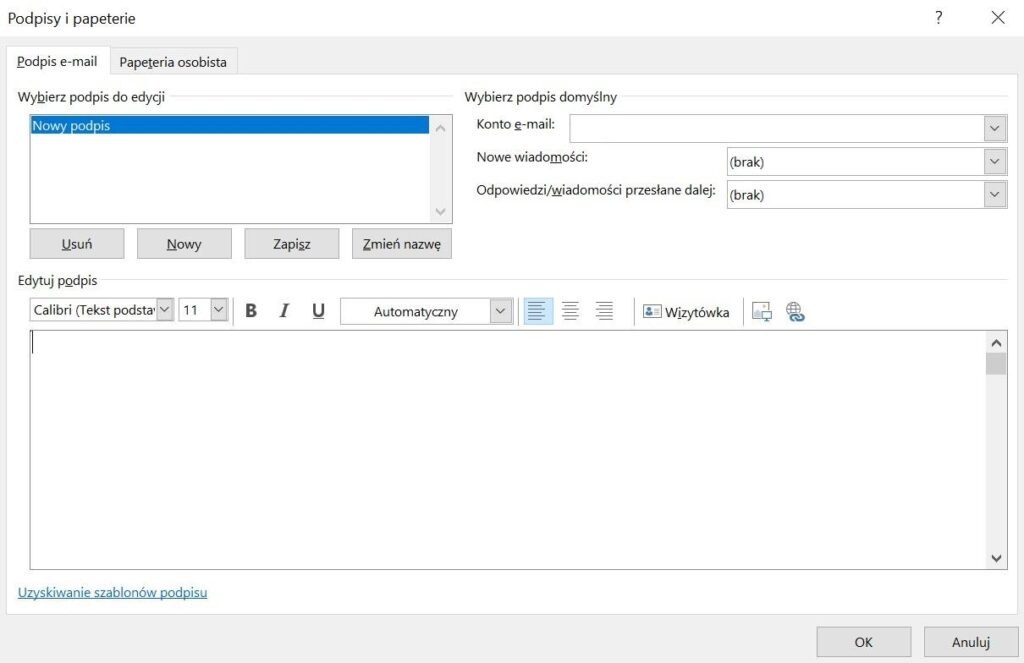Viewport: 1024px width, 663px height.
Task: Open the Automatyczny font color picker
Action: click(500, 311)
